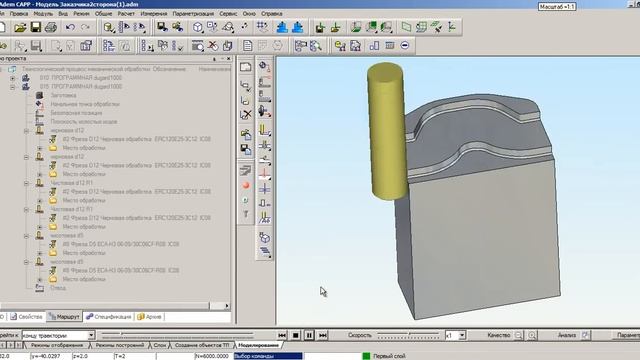Rewind simulation to the start
Image resolution: width=640 pixels, height=360 pixels.
click(282, 336)
